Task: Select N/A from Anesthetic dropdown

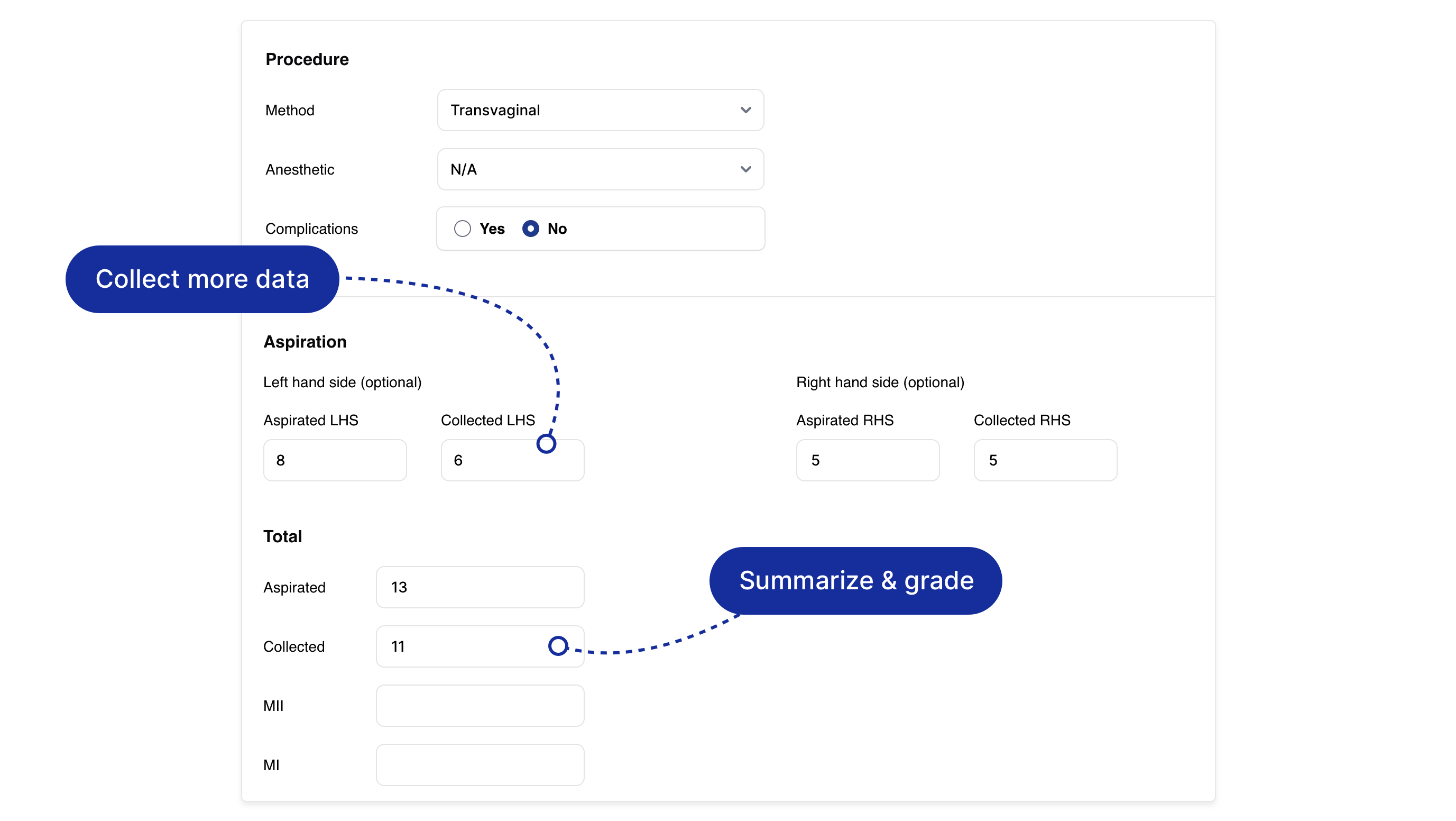Action: [x=601, y=169]
